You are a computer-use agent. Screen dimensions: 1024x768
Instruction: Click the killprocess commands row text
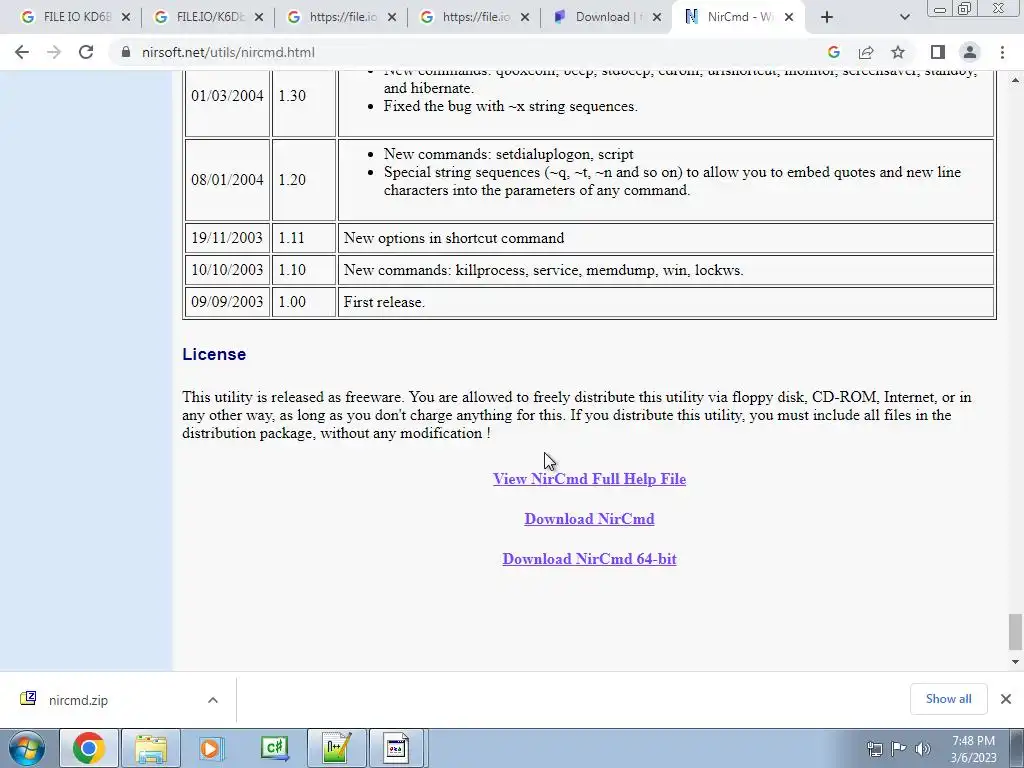pos(543,270)
